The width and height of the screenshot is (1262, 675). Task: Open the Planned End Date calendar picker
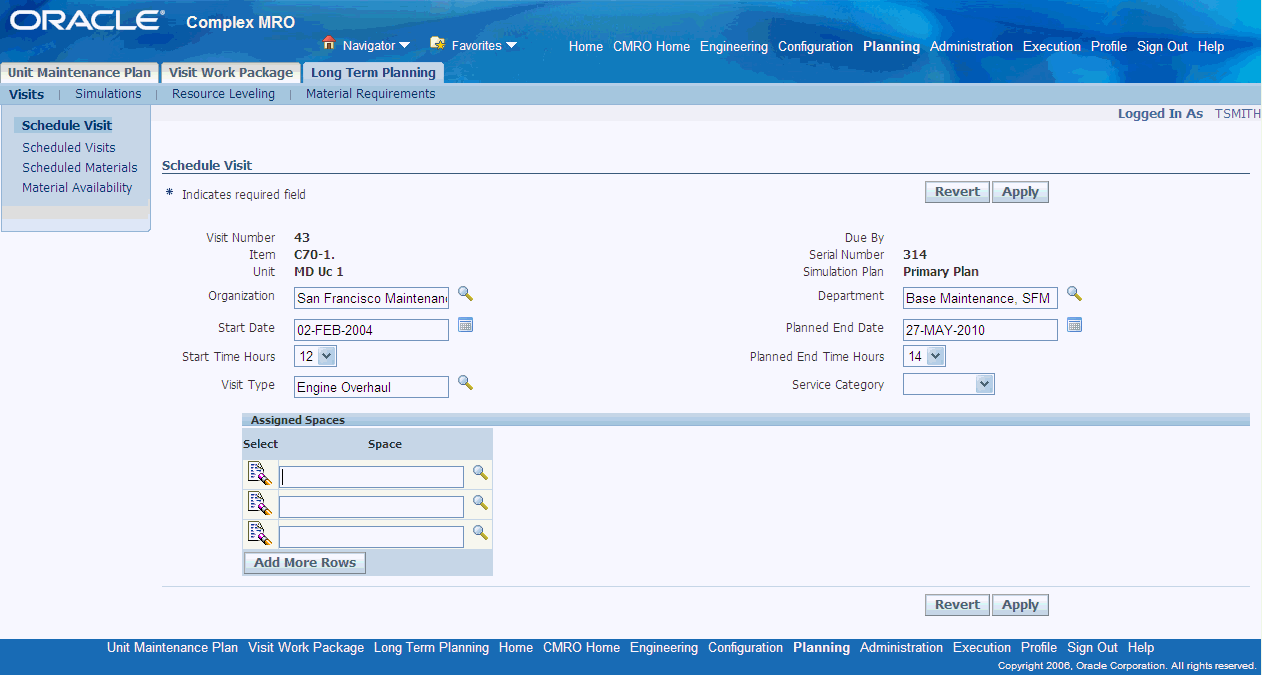[x=1074, y=324]
